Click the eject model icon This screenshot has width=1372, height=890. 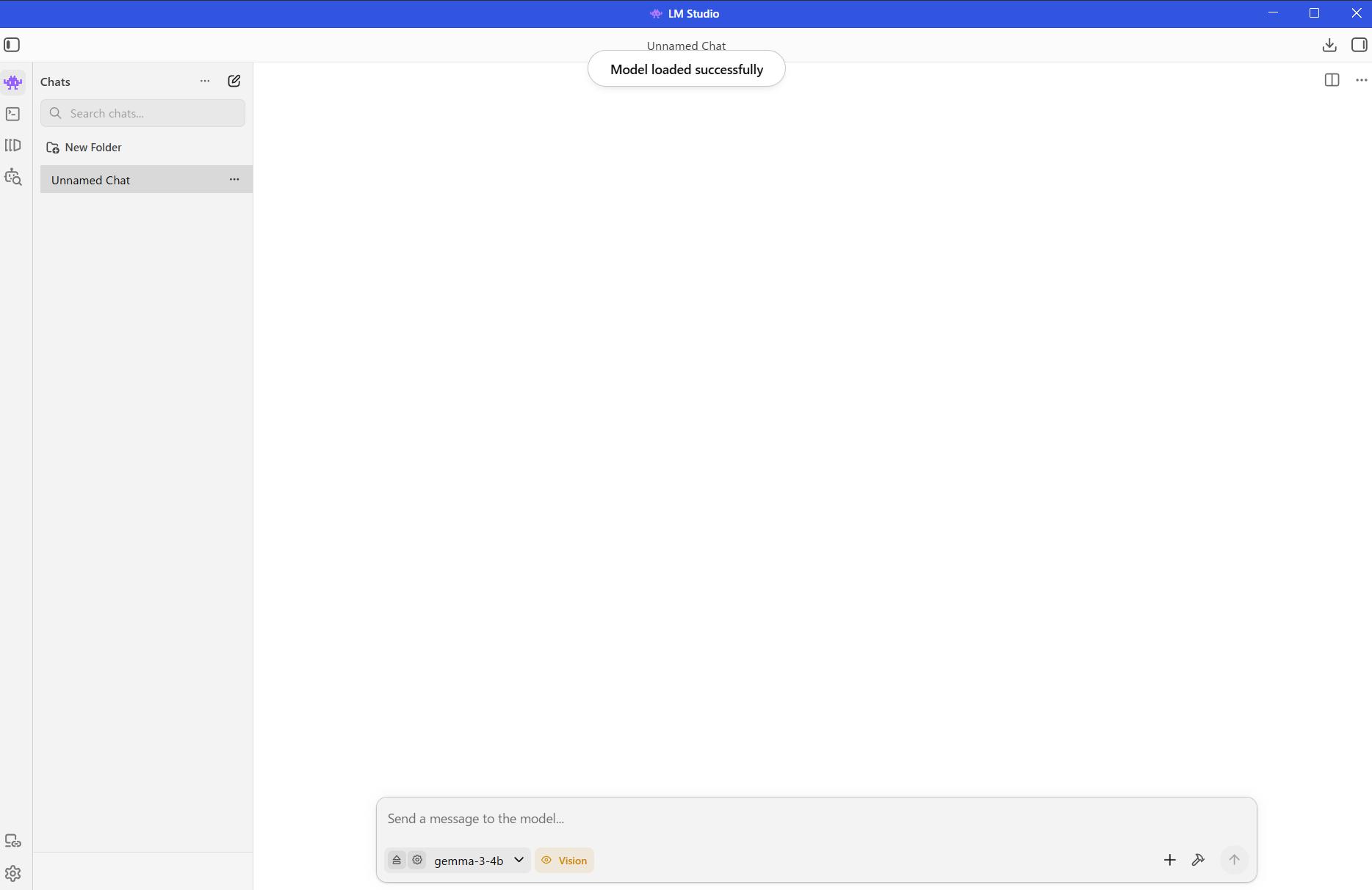tap(397, 860)
